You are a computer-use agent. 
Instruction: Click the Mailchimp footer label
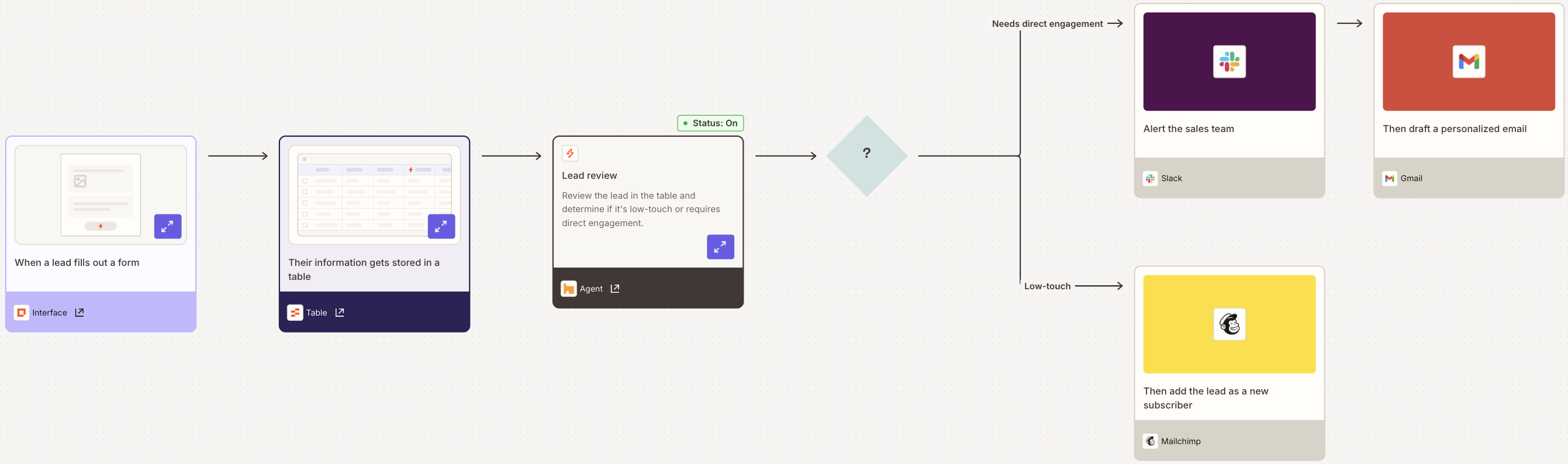pyautogui.click(x=1180, y=441)
